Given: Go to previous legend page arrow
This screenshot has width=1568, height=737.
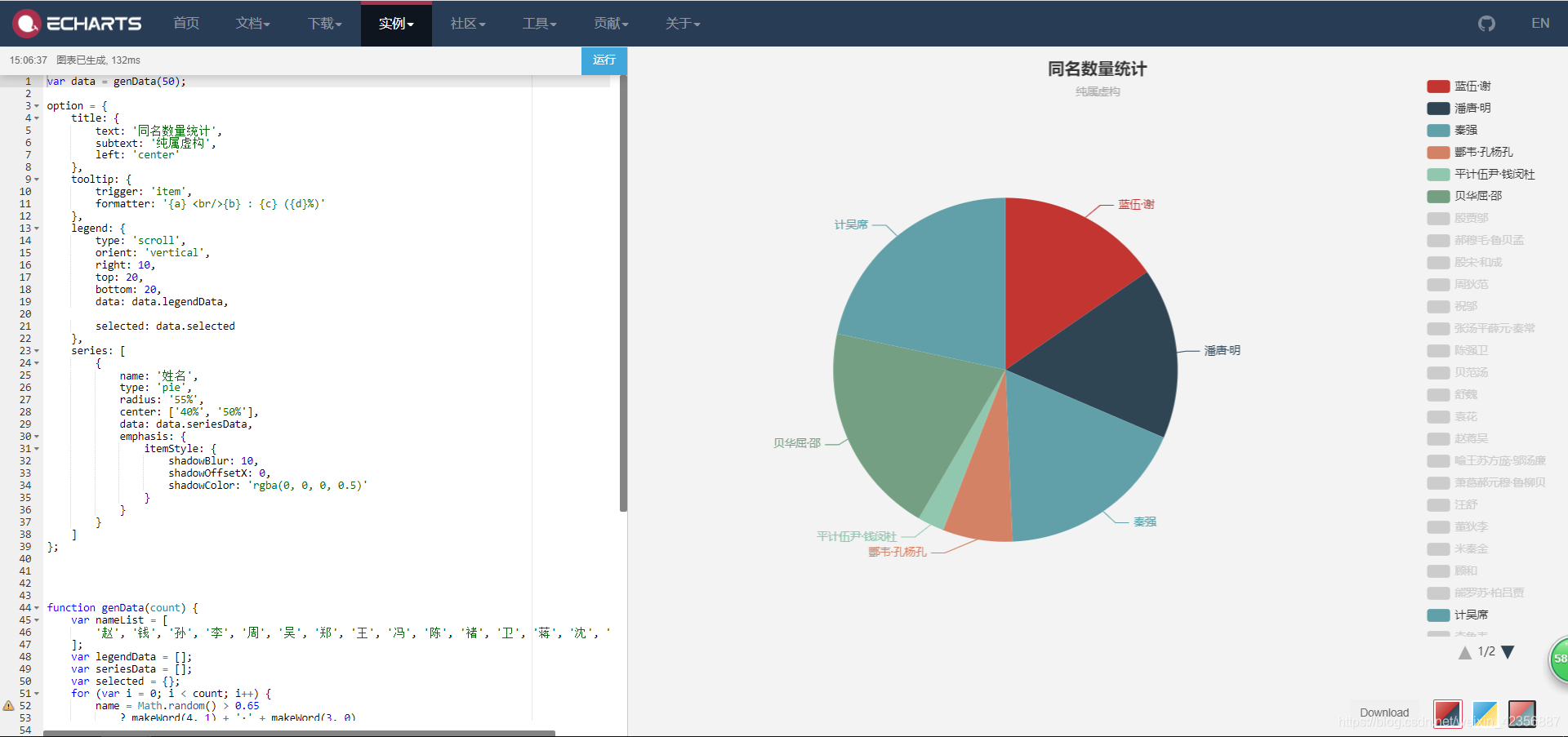Looking at the screenshot, I should [x=1465, y=652].
